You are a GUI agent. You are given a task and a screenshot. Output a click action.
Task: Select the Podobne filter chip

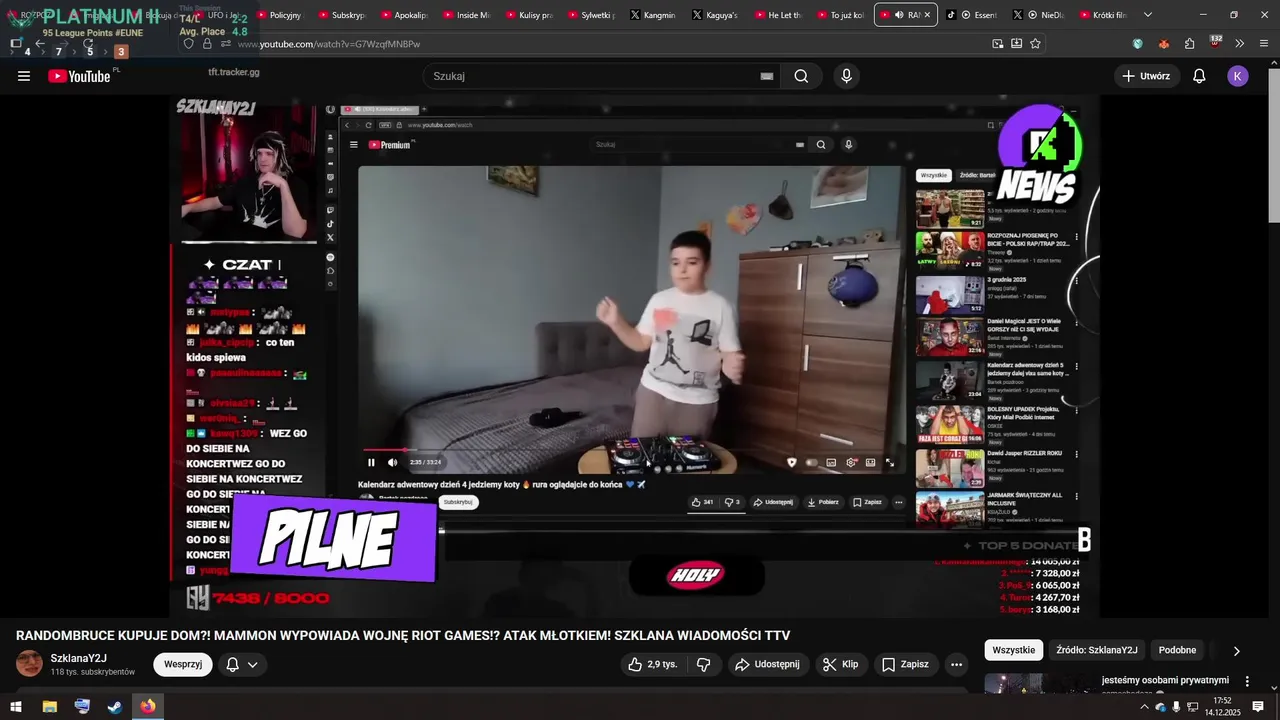[x=1177, y=650]
